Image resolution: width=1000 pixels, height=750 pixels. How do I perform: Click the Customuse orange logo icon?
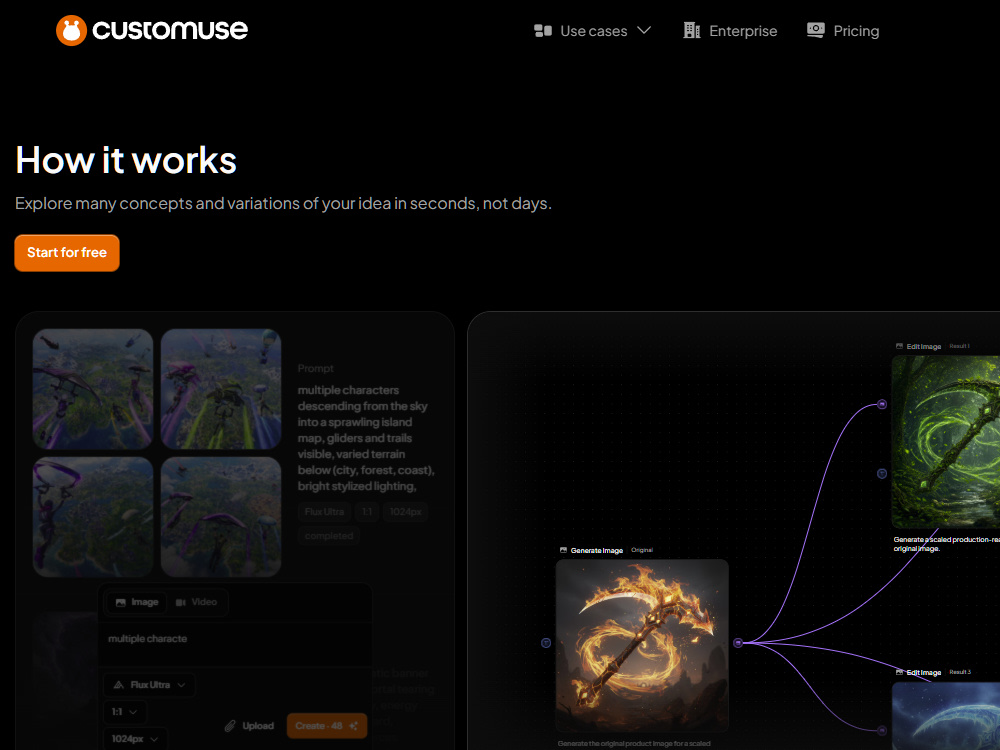[x=71, y=30]
